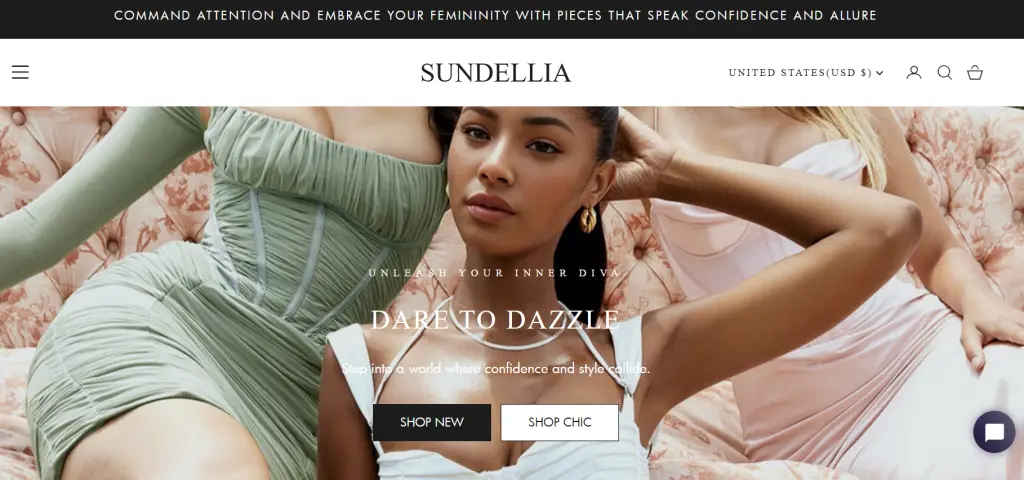Open the hamburger navigation menu
Image resolution: width=1024 pixels, height=480 pixels.
point(20,72)
